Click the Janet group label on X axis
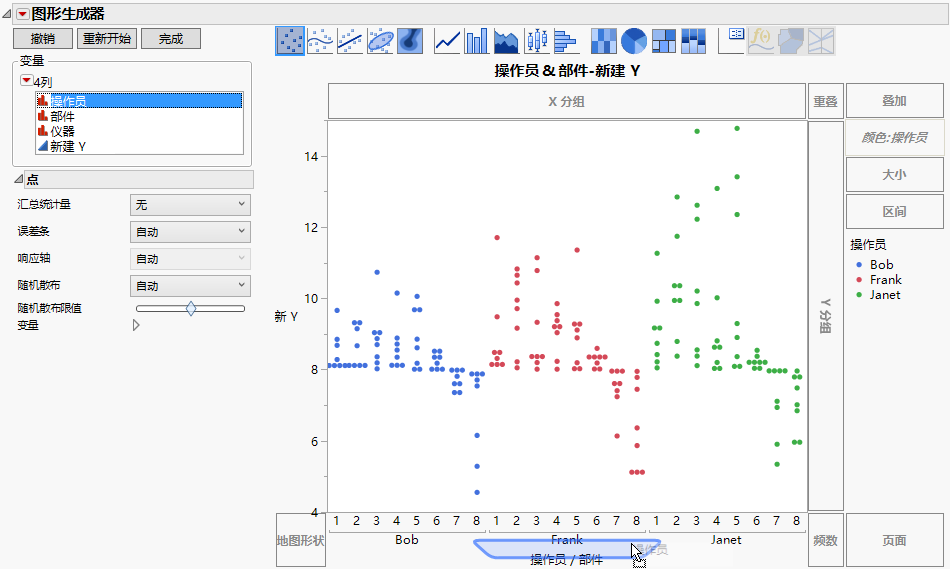 click(x=726, y=539)
